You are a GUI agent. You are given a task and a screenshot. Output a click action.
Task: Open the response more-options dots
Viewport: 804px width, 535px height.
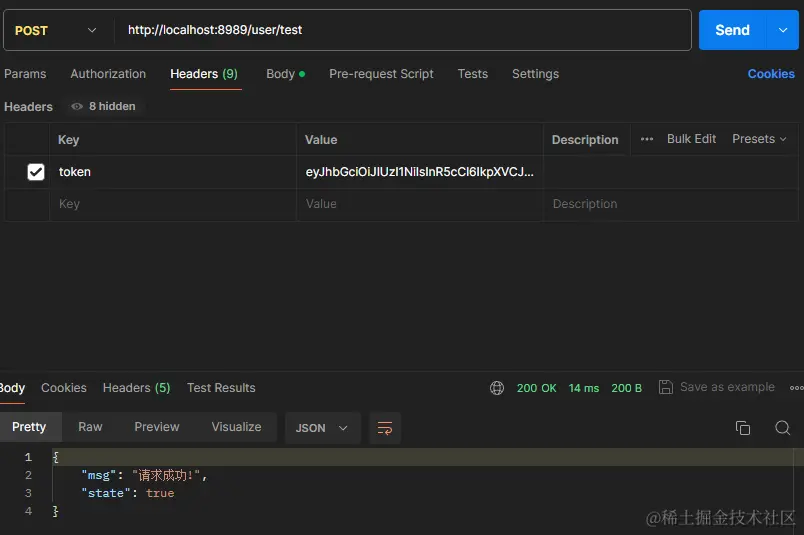[796, 388]
